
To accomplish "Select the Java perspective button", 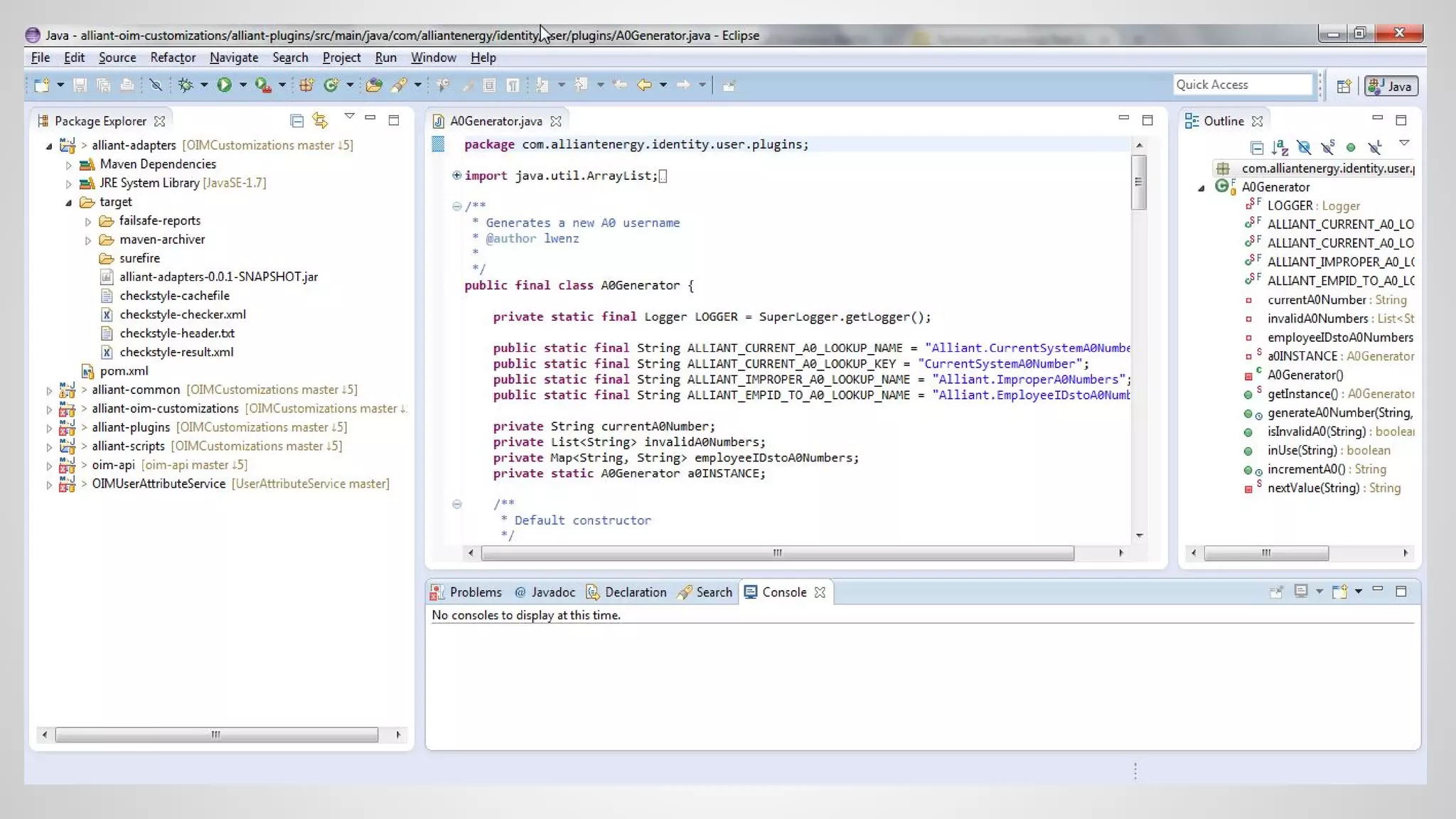I will click(1391, 86).
